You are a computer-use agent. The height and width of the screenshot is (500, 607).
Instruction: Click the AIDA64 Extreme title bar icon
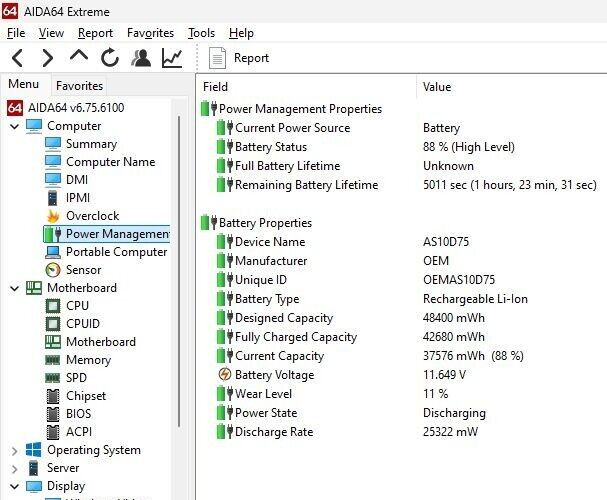point(10,11)
